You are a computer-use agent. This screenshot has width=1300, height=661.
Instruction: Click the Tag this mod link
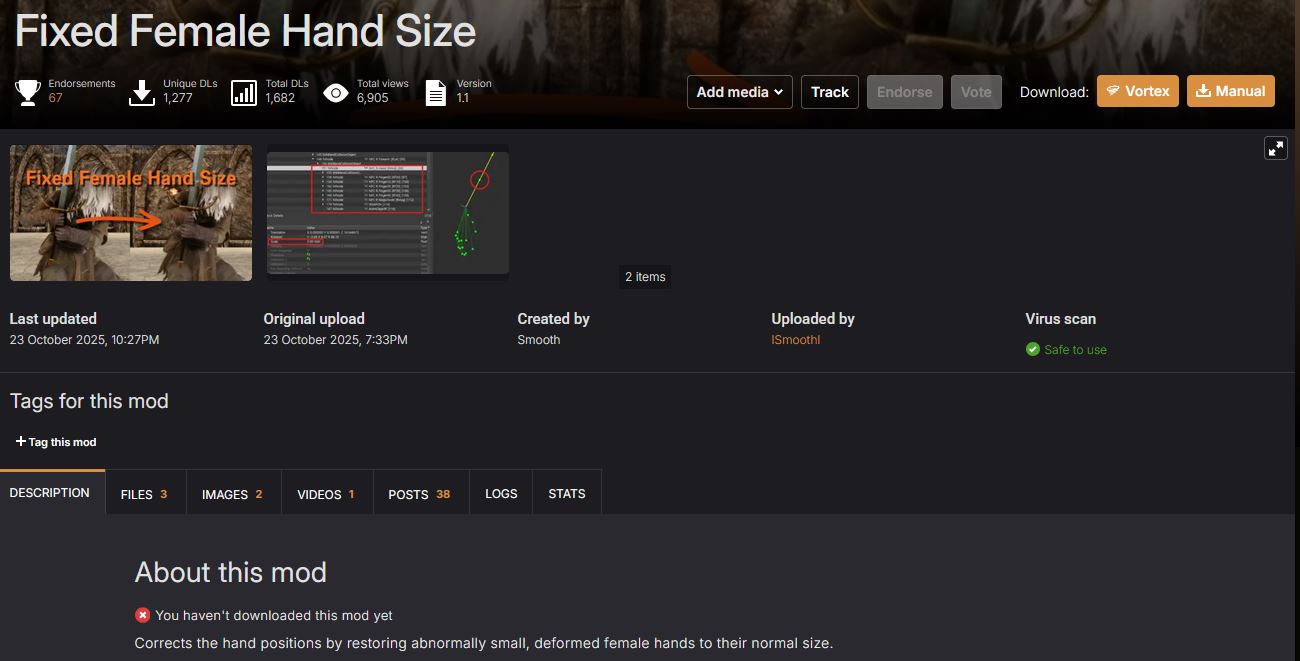56,442
